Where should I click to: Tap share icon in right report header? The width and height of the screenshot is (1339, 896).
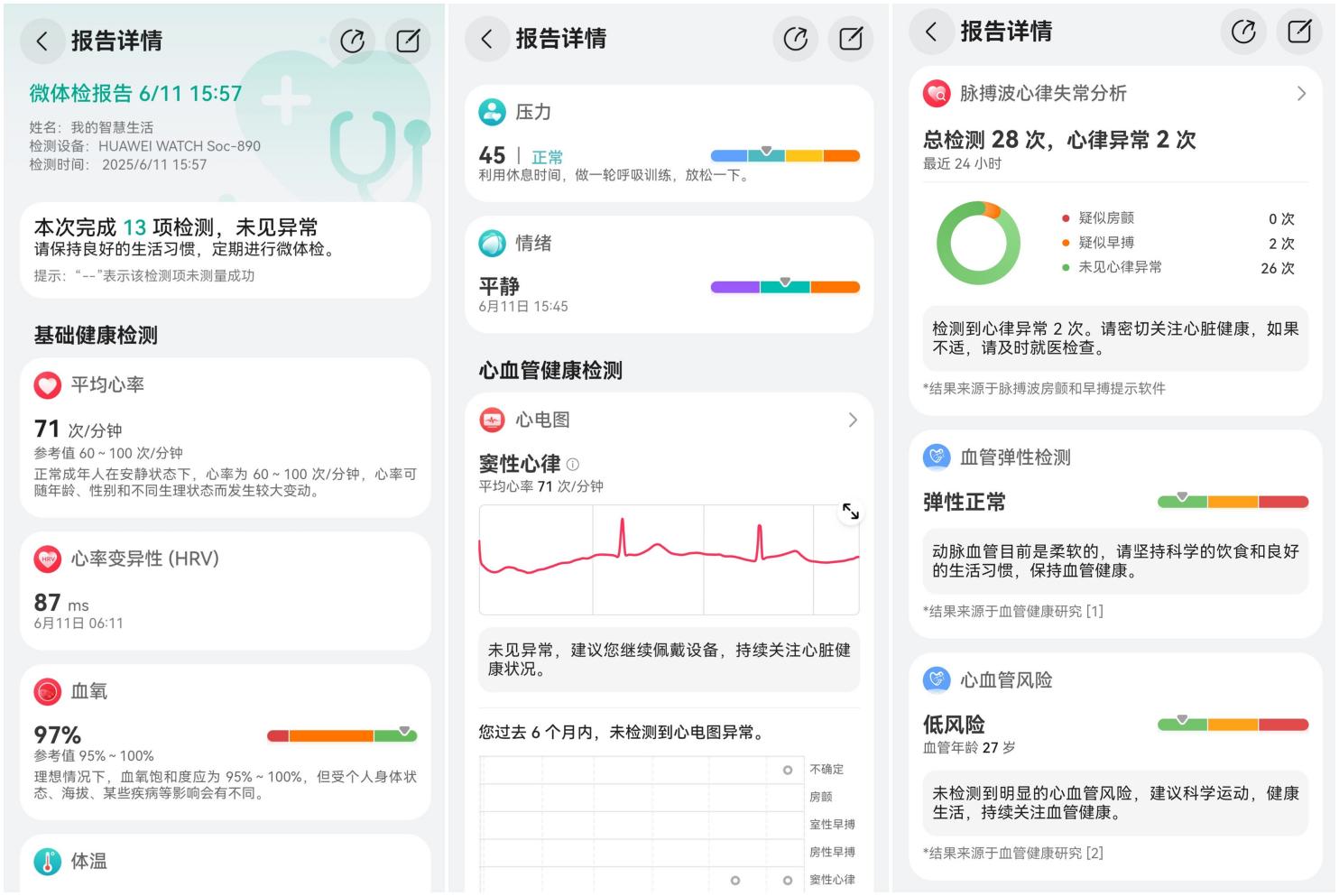(1243, 32)
